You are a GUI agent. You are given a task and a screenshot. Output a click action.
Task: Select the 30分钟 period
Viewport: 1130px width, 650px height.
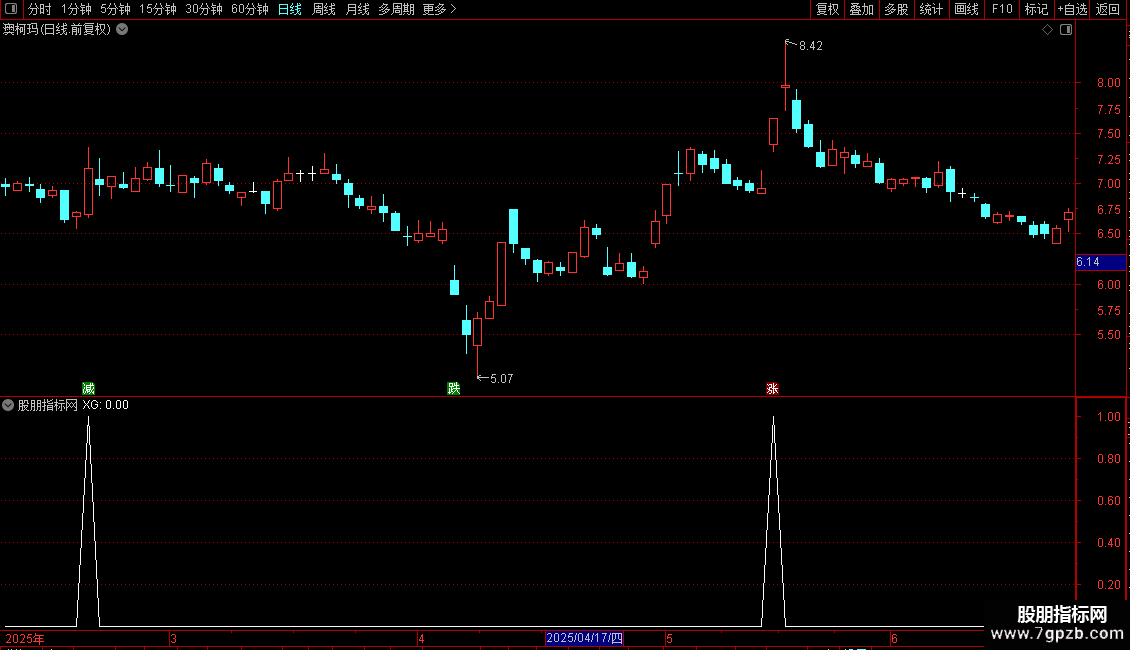[203, 9]
